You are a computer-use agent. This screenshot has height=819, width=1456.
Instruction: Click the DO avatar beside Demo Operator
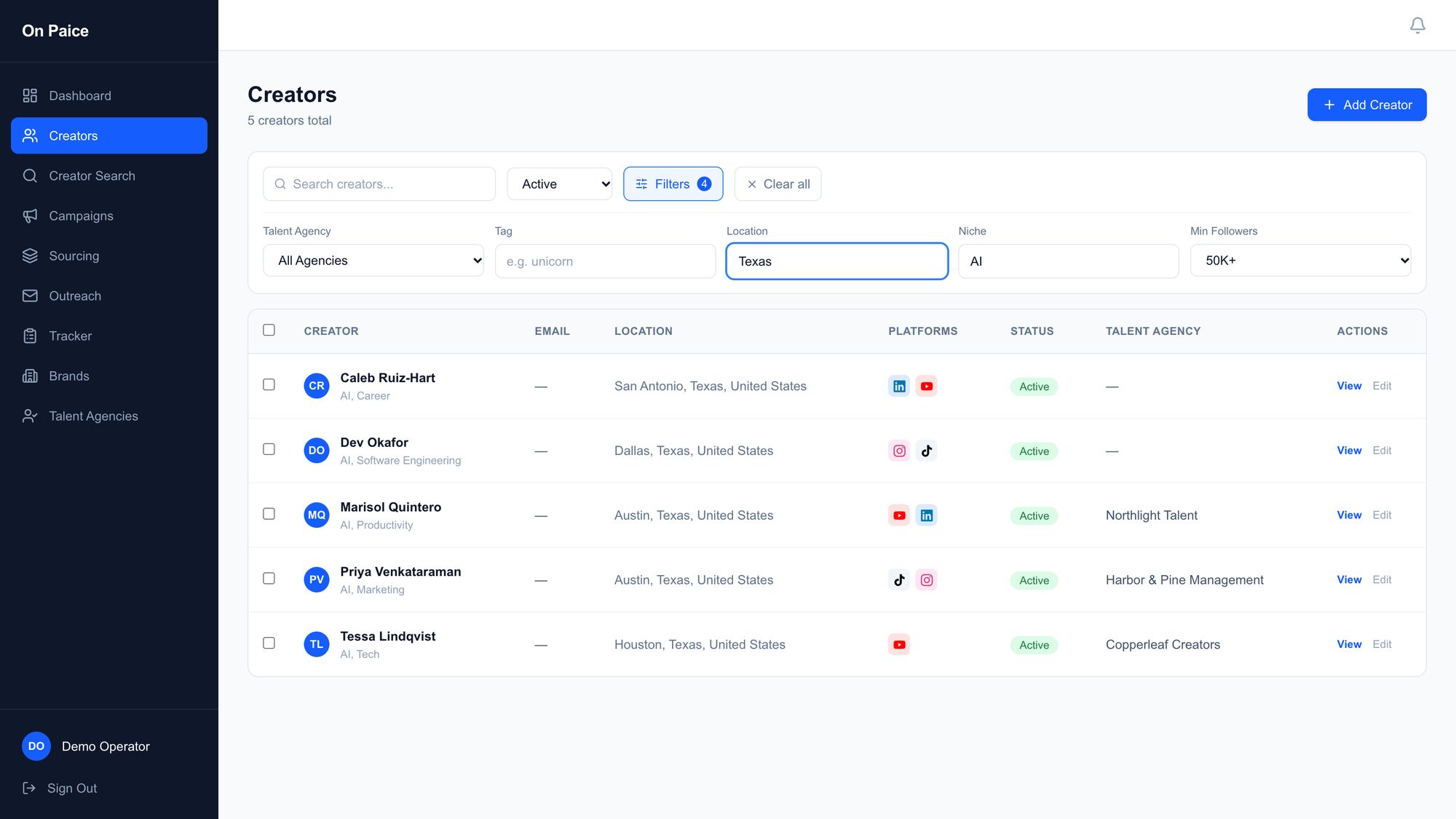(x=36, y=746)
